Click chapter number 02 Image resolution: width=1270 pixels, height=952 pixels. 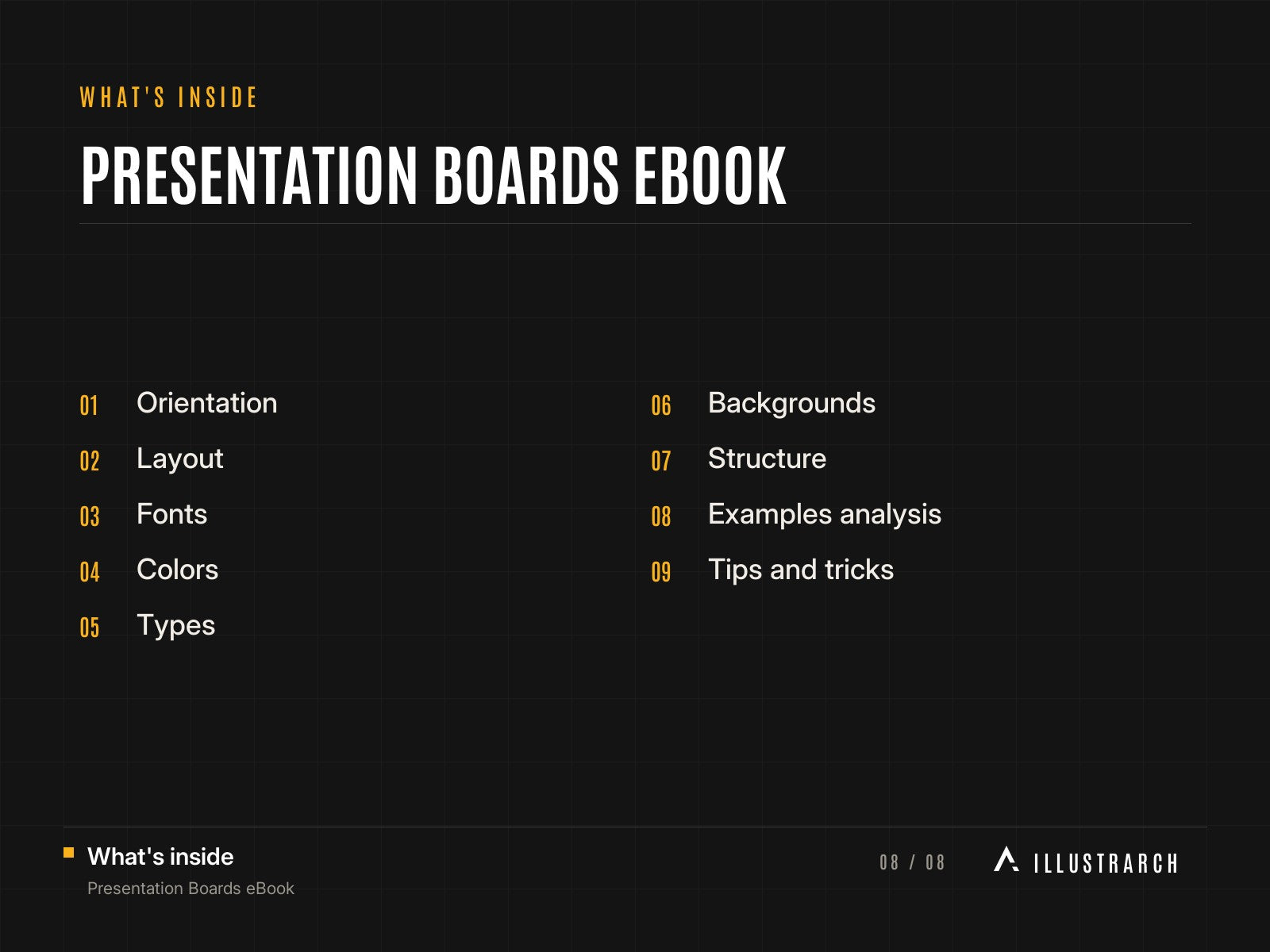[x=90, y=462]
